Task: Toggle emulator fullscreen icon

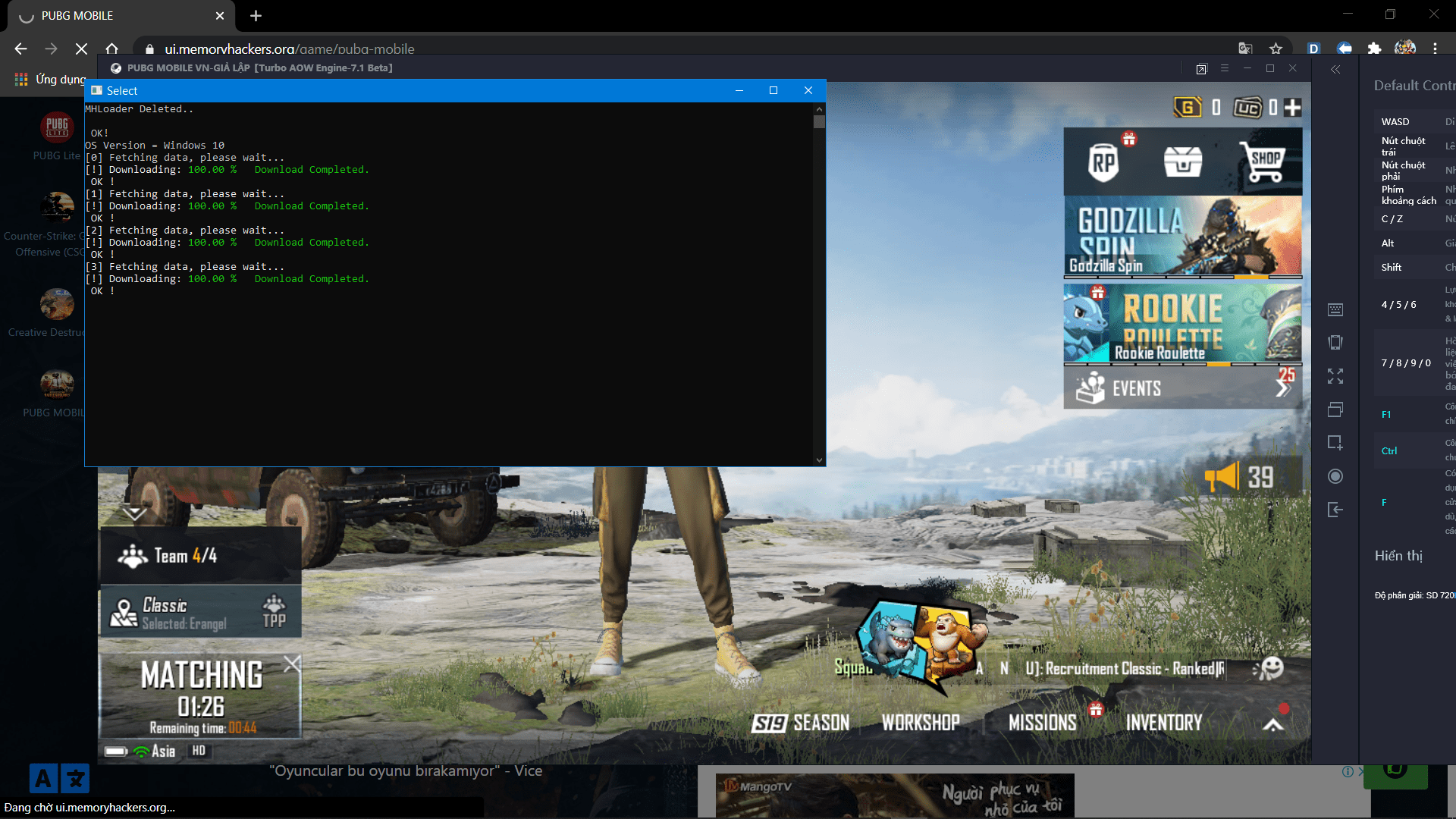Action: [1335, 376]
